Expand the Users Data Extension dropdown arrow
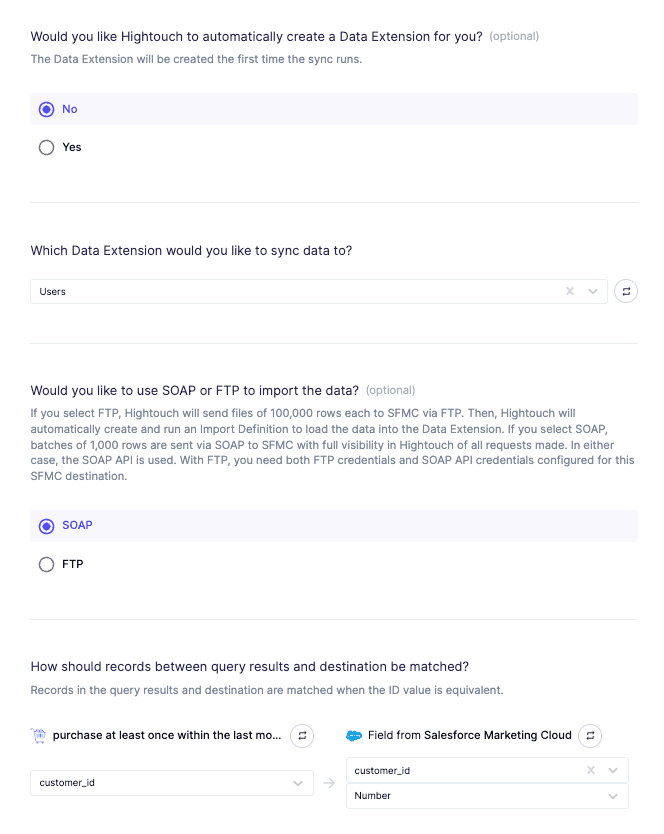 pos(593,292)
